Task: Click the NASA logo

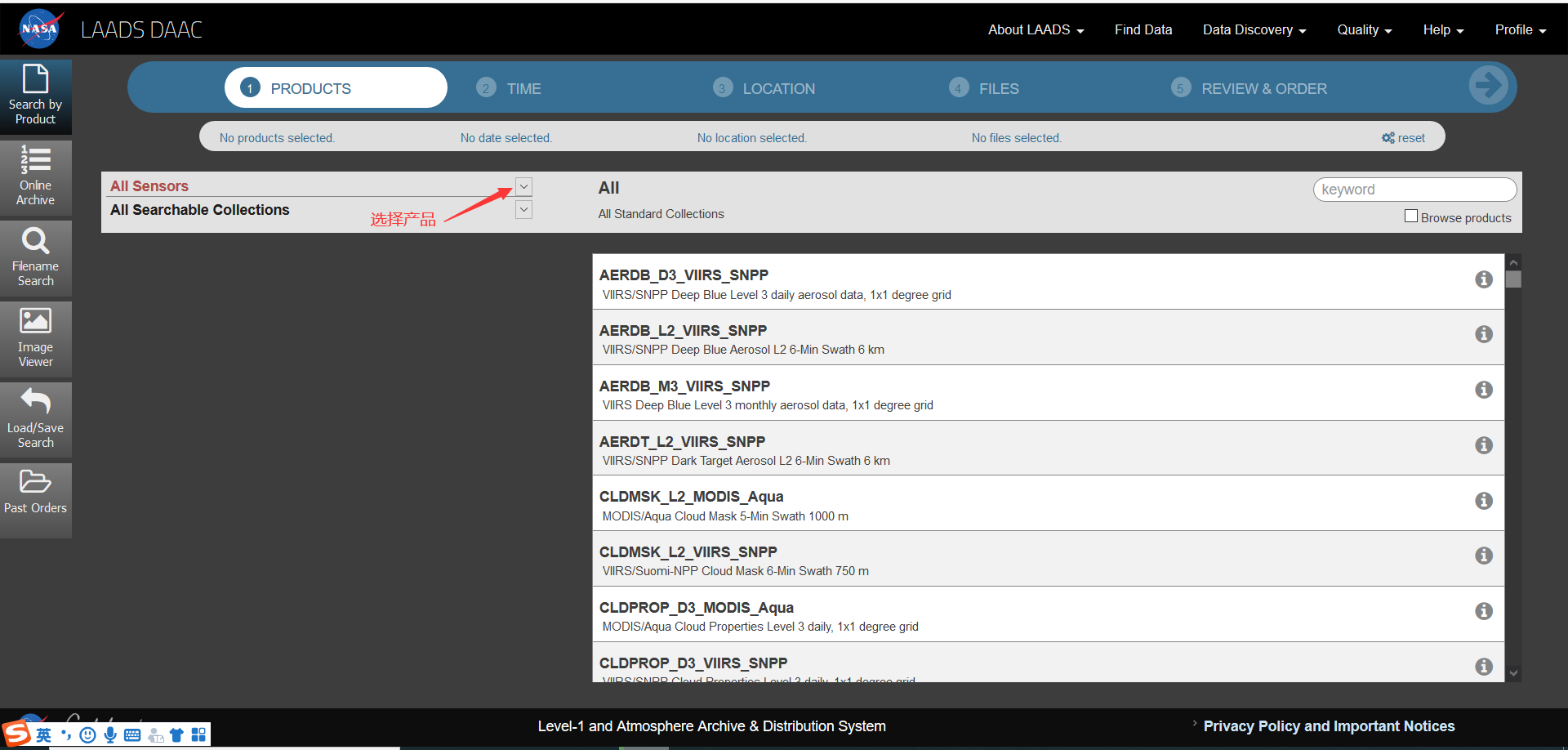Action: 39,29
